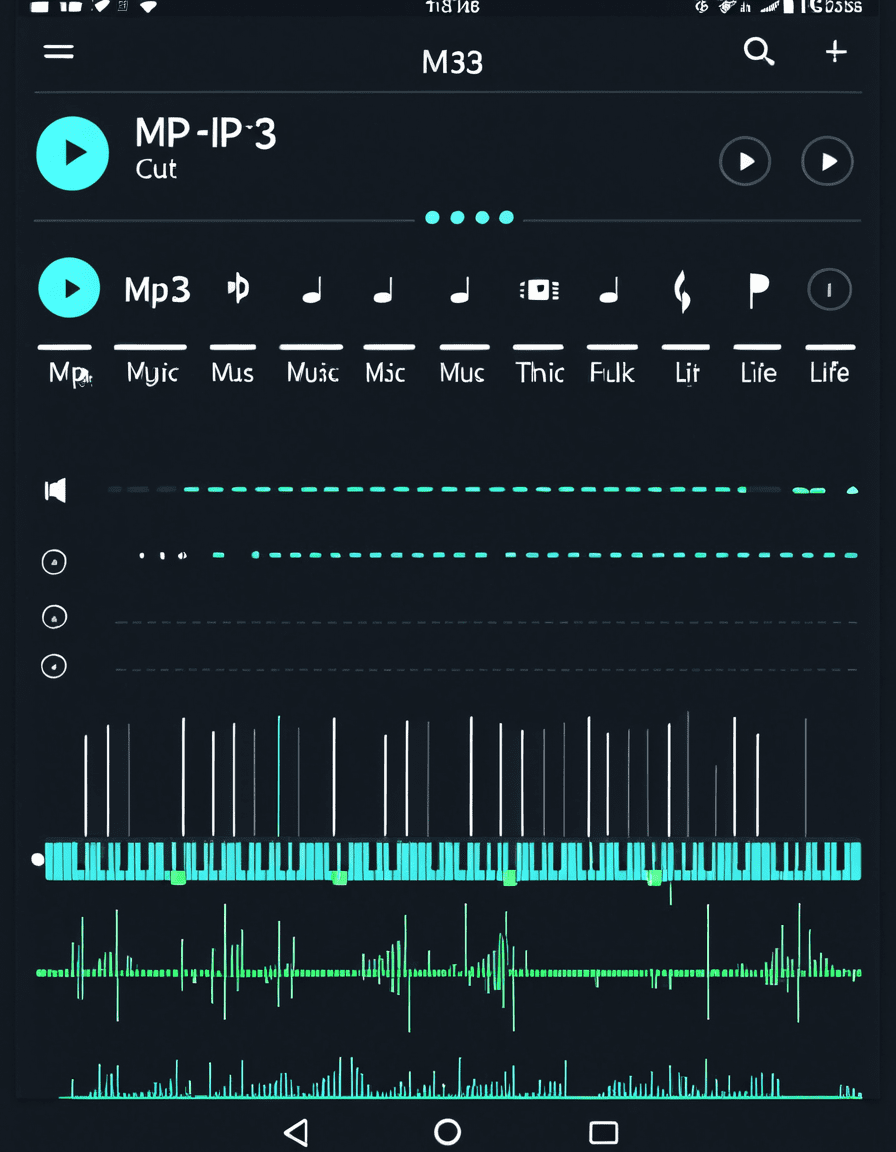Image resolution: width=896 pixels, height=1152 pixels.
Task: Select the note icon above Muic tab
Action: (x=312, y=291)
